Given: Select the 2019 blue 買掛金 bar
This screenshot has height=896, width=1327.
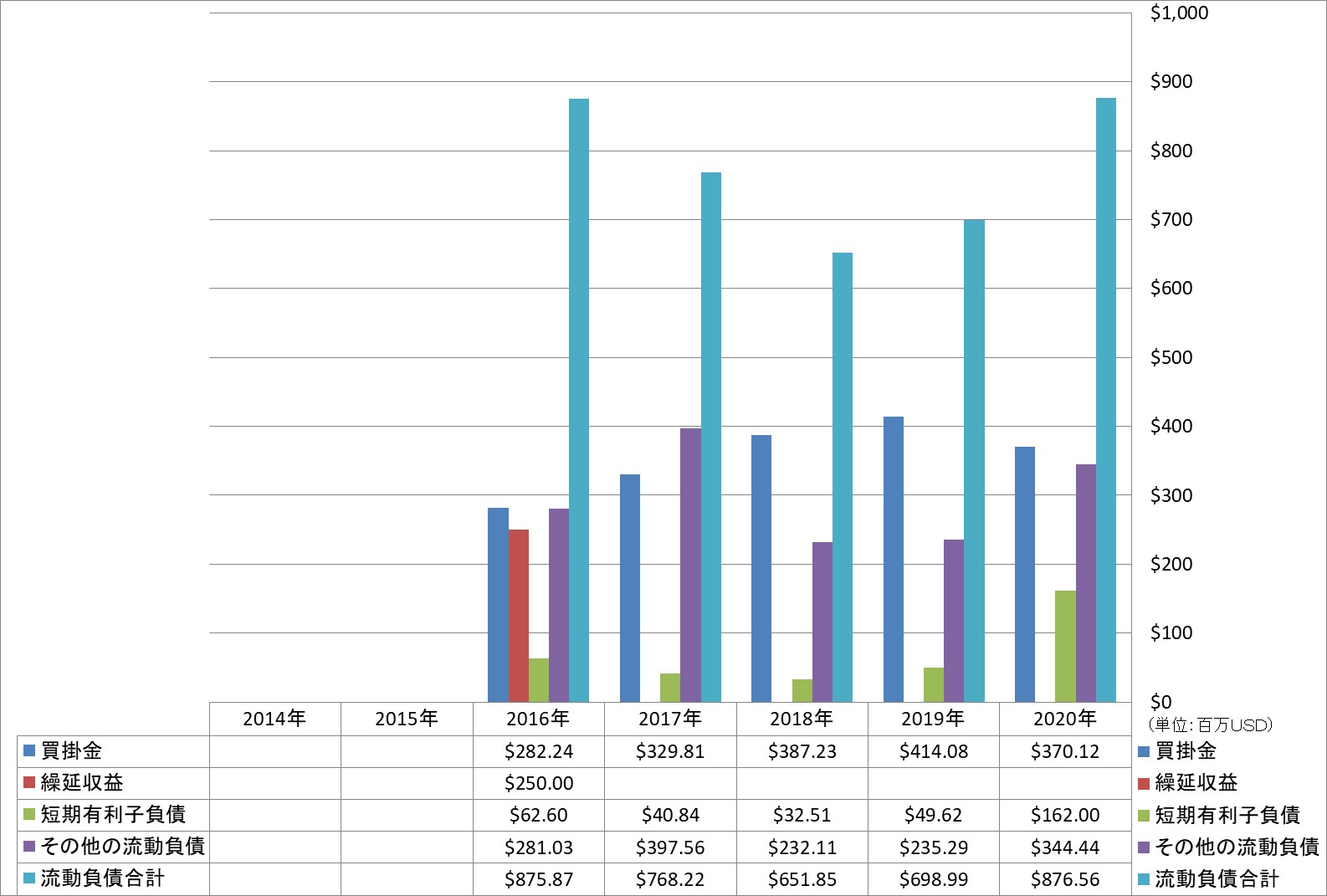Looking at the screenshot, I should coord(893,559).
